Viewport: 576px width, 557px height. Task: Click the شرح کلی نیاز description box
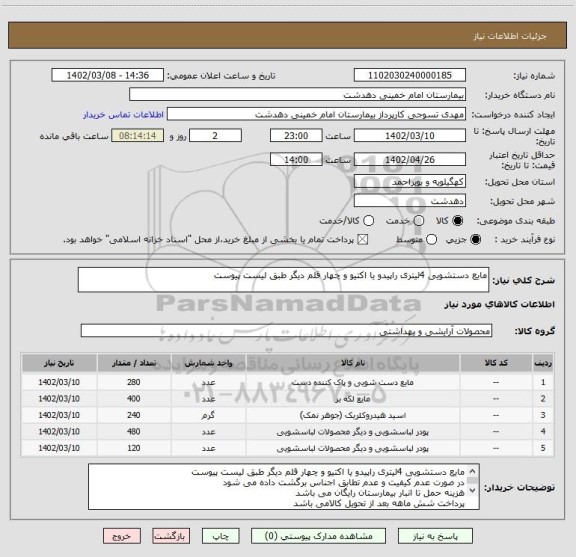[x=283, y=280]
